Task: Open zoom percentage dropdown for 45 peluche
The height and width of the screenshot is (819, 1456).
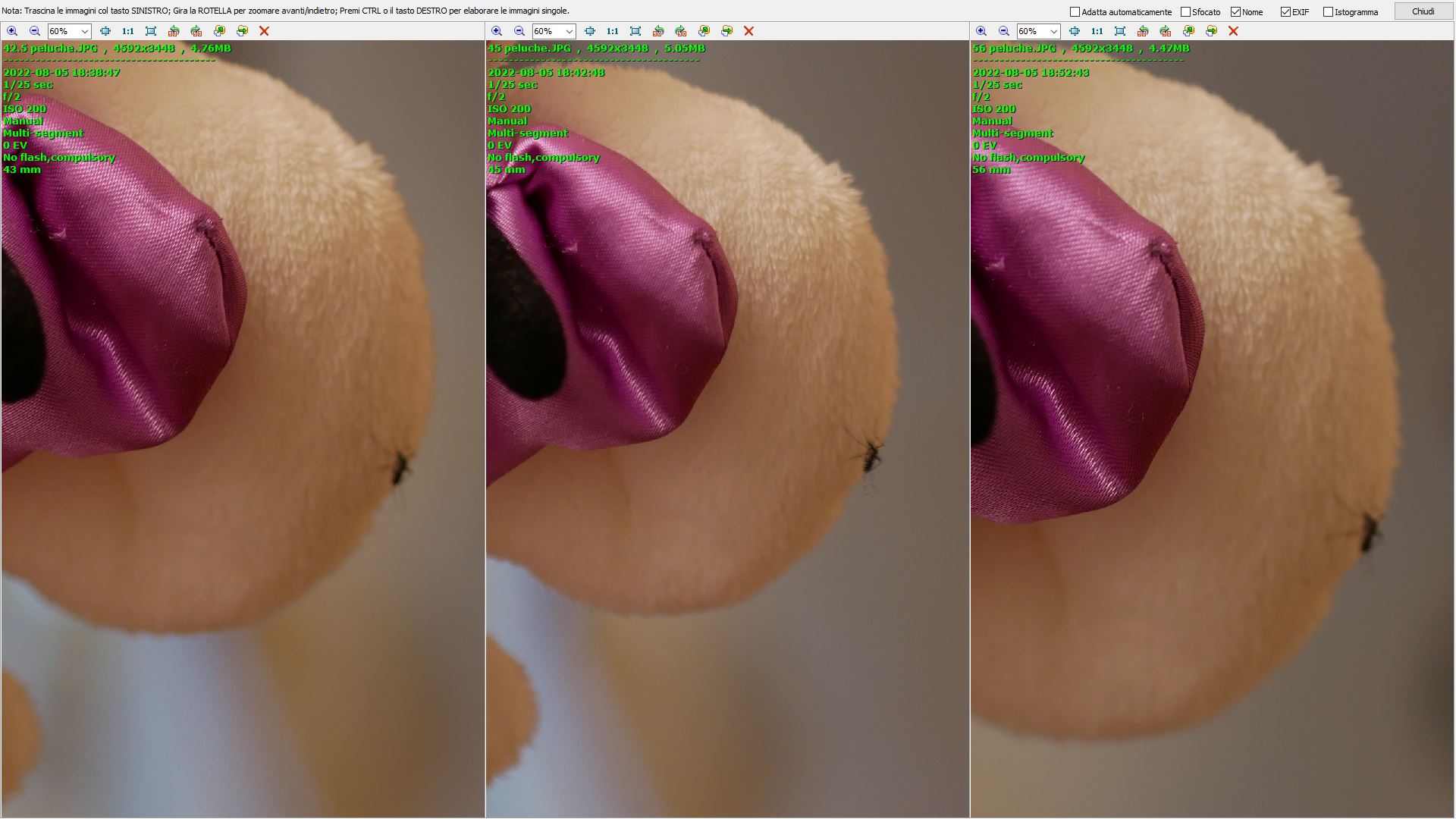Action: 570,31
